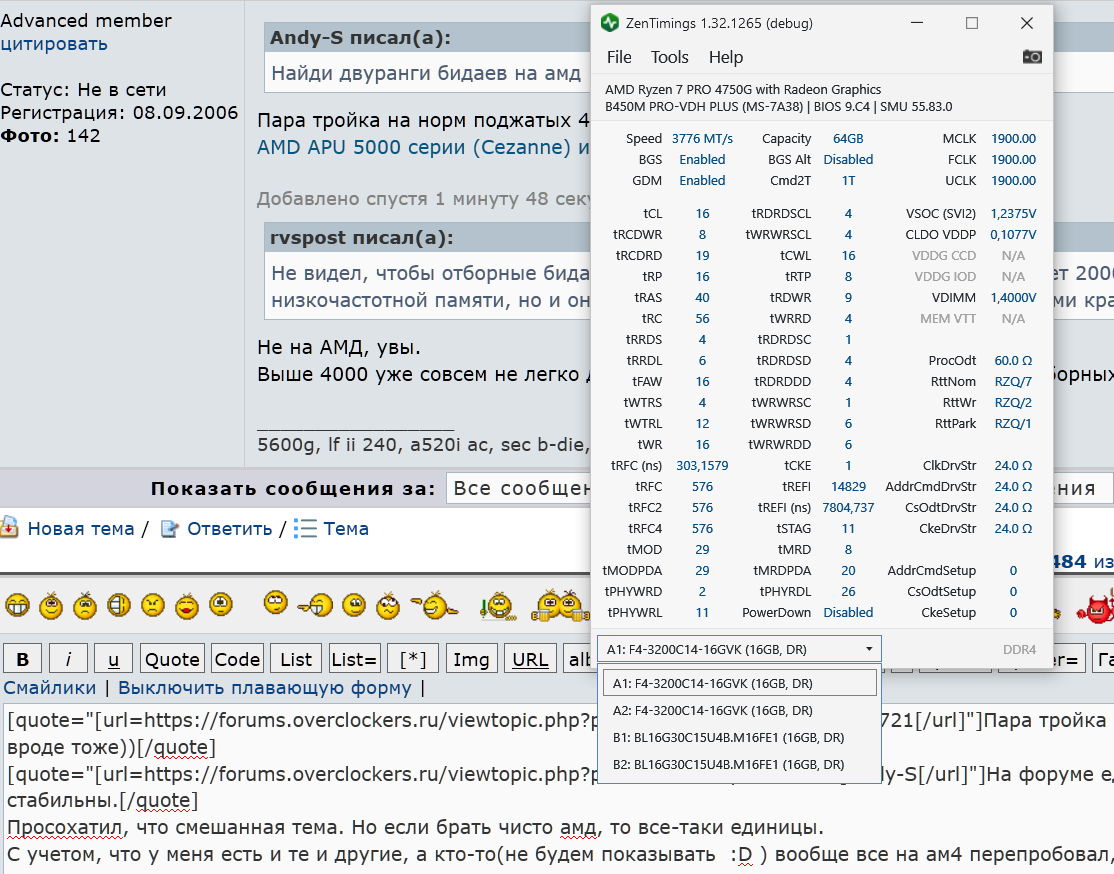Click the Img BBCode button
Viewport: 1114px width, 874px height.
(471, 659)
